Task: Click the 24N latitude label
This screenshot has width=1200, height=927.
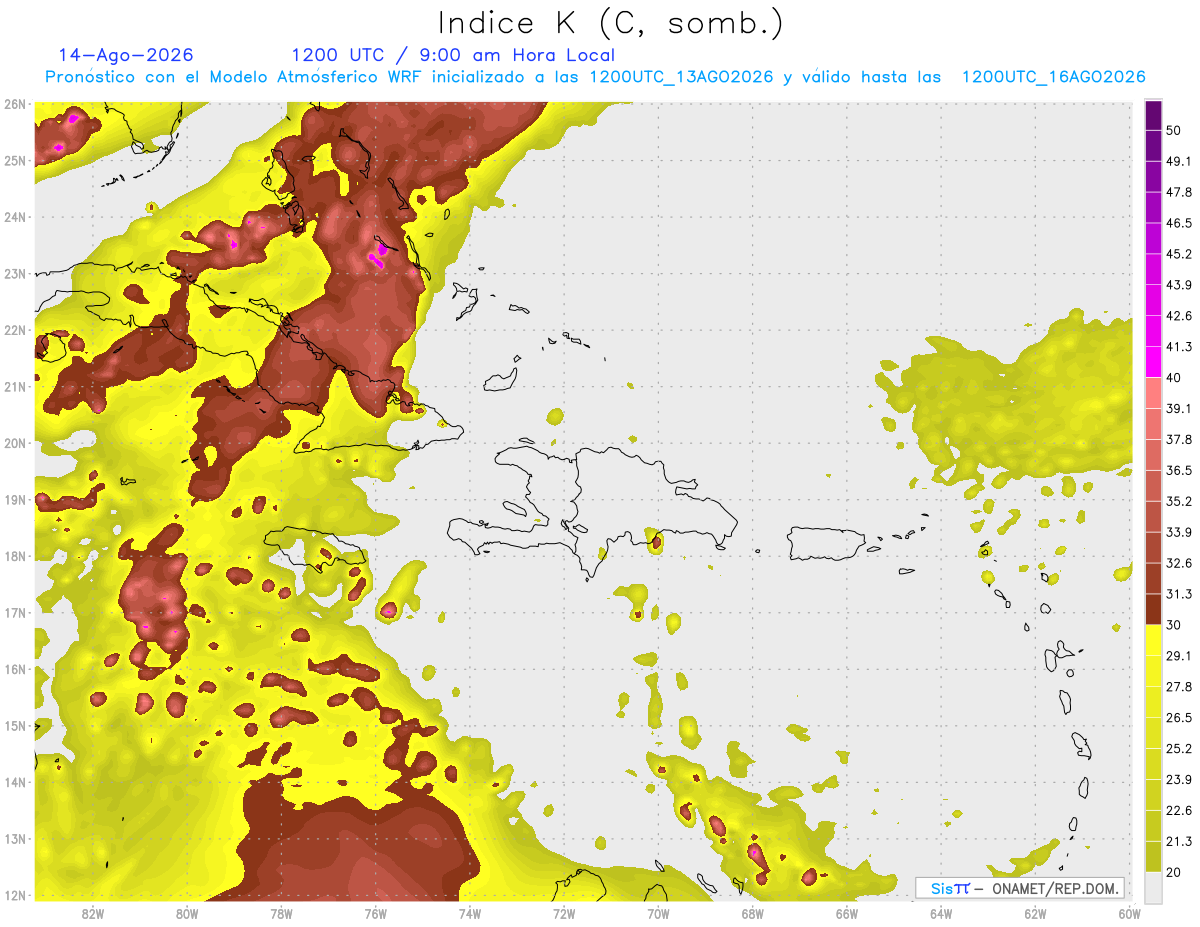Action: point(15,217)
